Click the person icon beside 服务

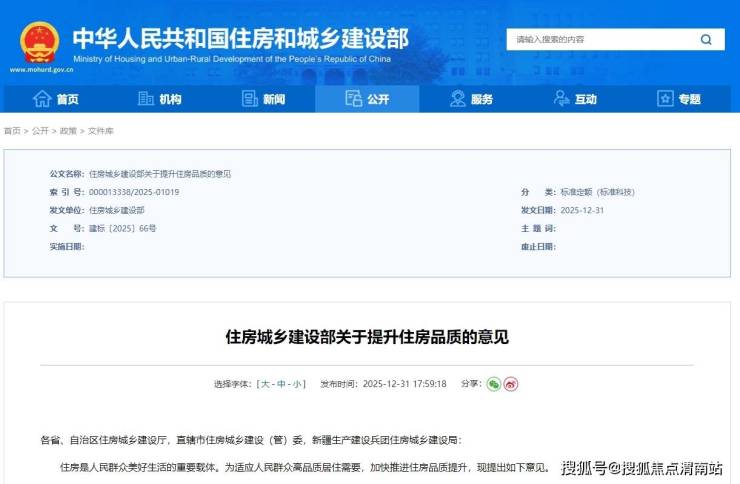457,99
